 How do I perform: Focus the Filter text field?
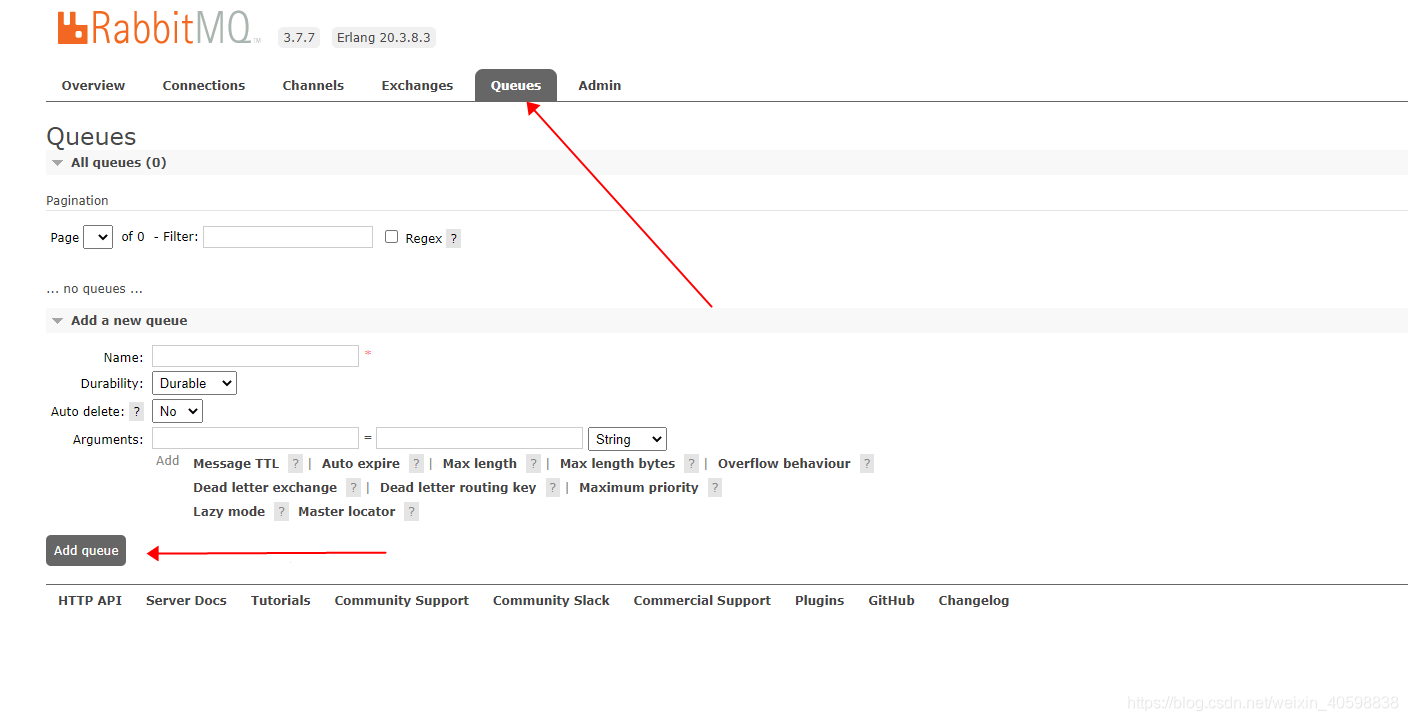point(288,237)
